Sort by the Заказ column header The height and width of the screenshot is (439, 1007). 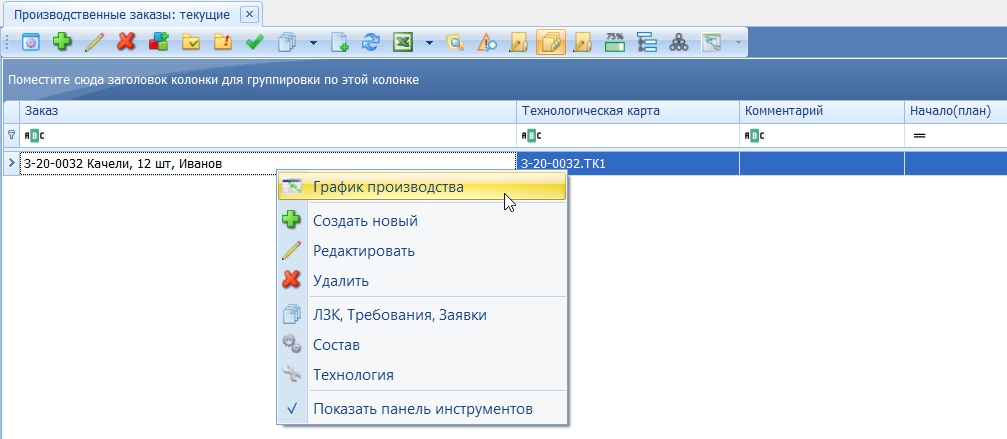(268, 112)
